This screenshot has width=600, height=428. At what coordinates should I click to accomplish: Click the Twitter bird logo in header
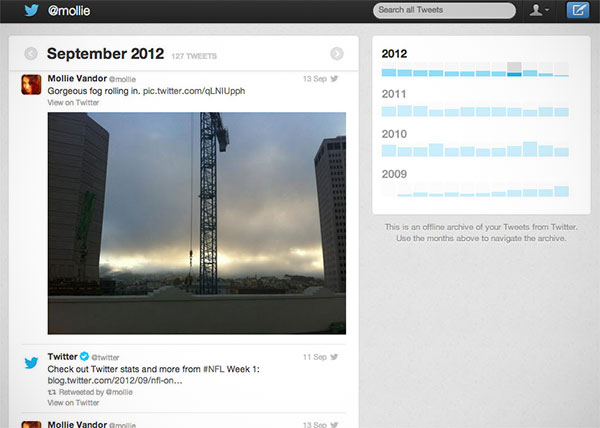tap(31, 10)
